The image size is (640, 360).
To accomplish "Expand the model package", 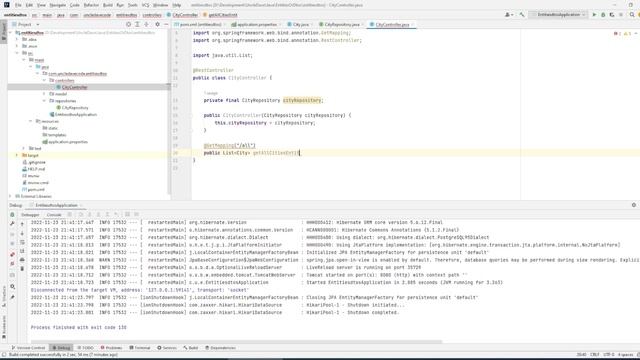I will click(x=44, y=94).
